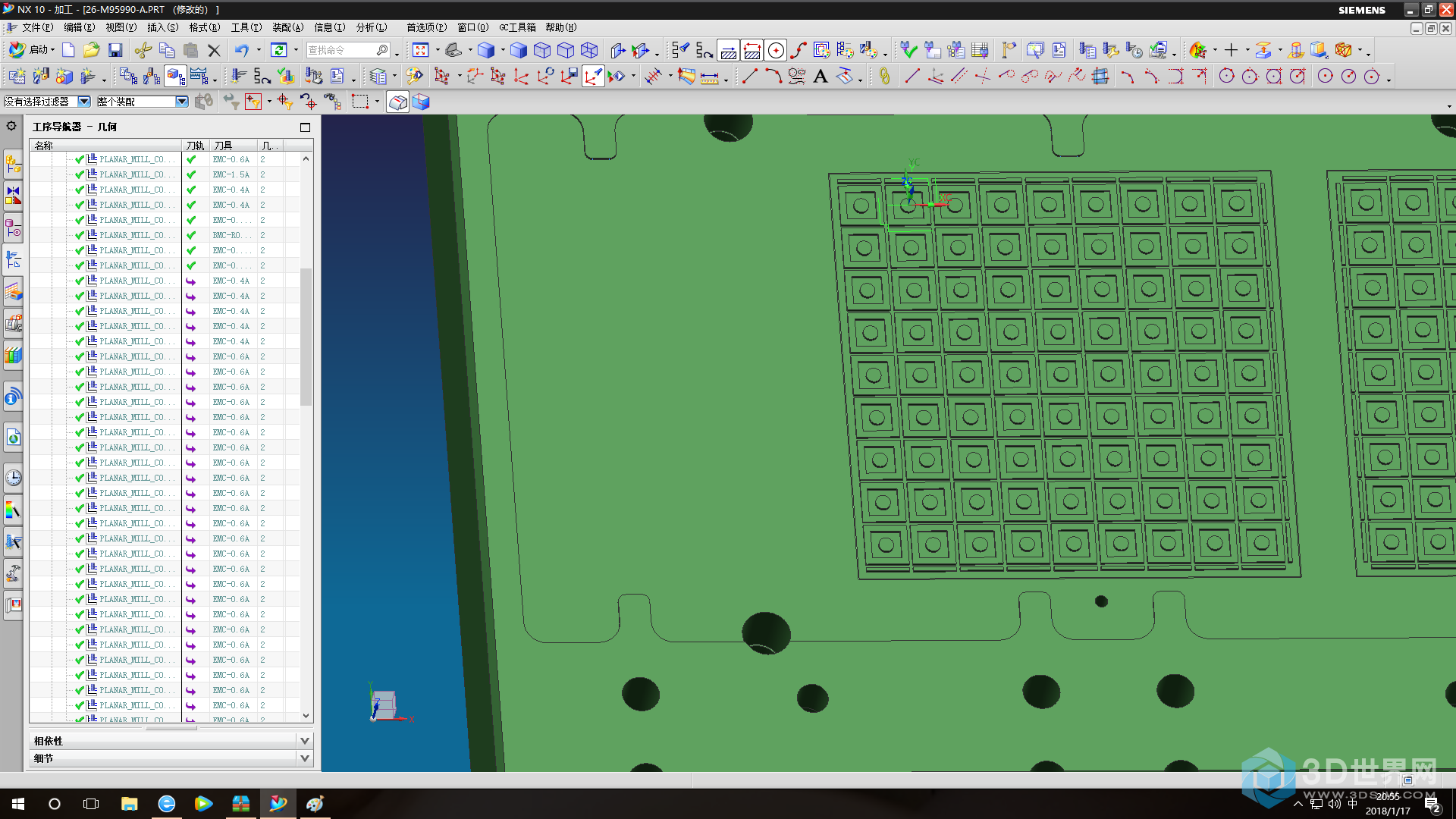
Task: Maximize the 工序导航器 panel
Action: 305,127
